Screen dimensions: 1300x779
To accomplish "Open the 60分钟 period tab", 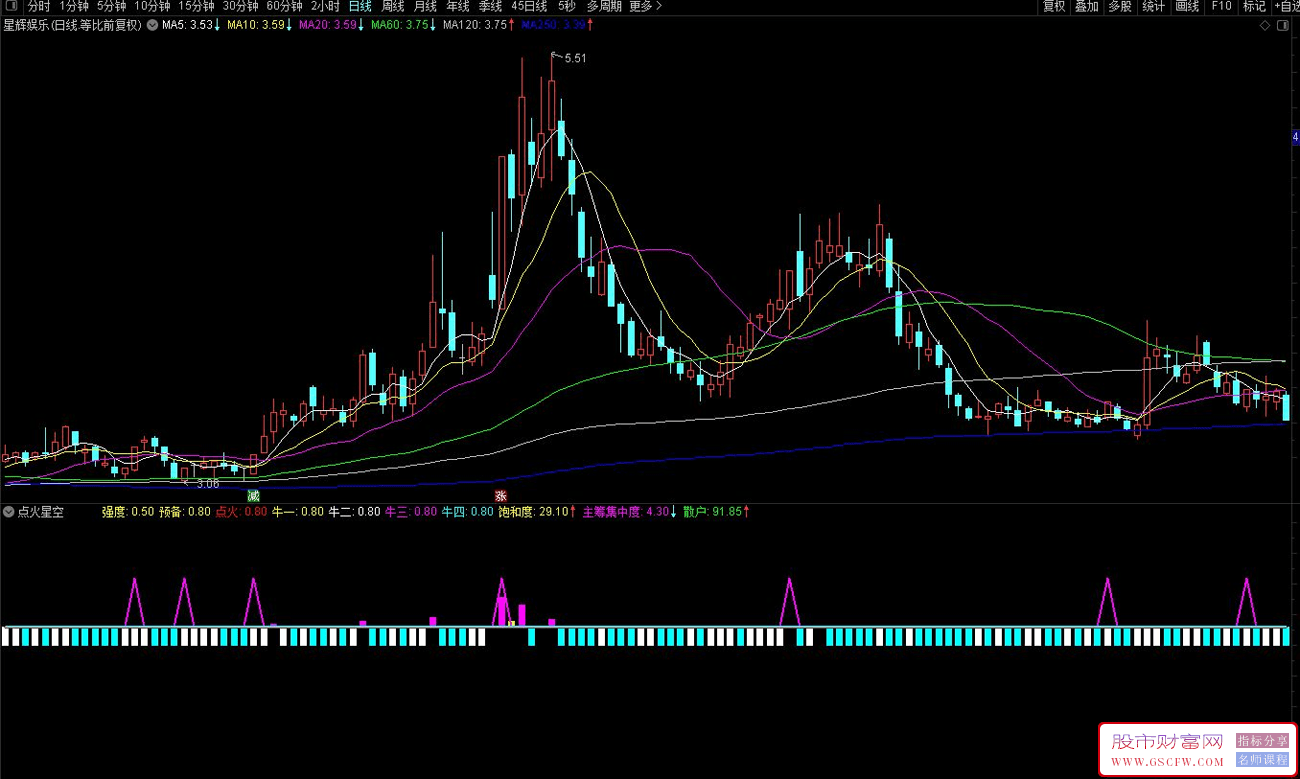I will coord(284,6).
